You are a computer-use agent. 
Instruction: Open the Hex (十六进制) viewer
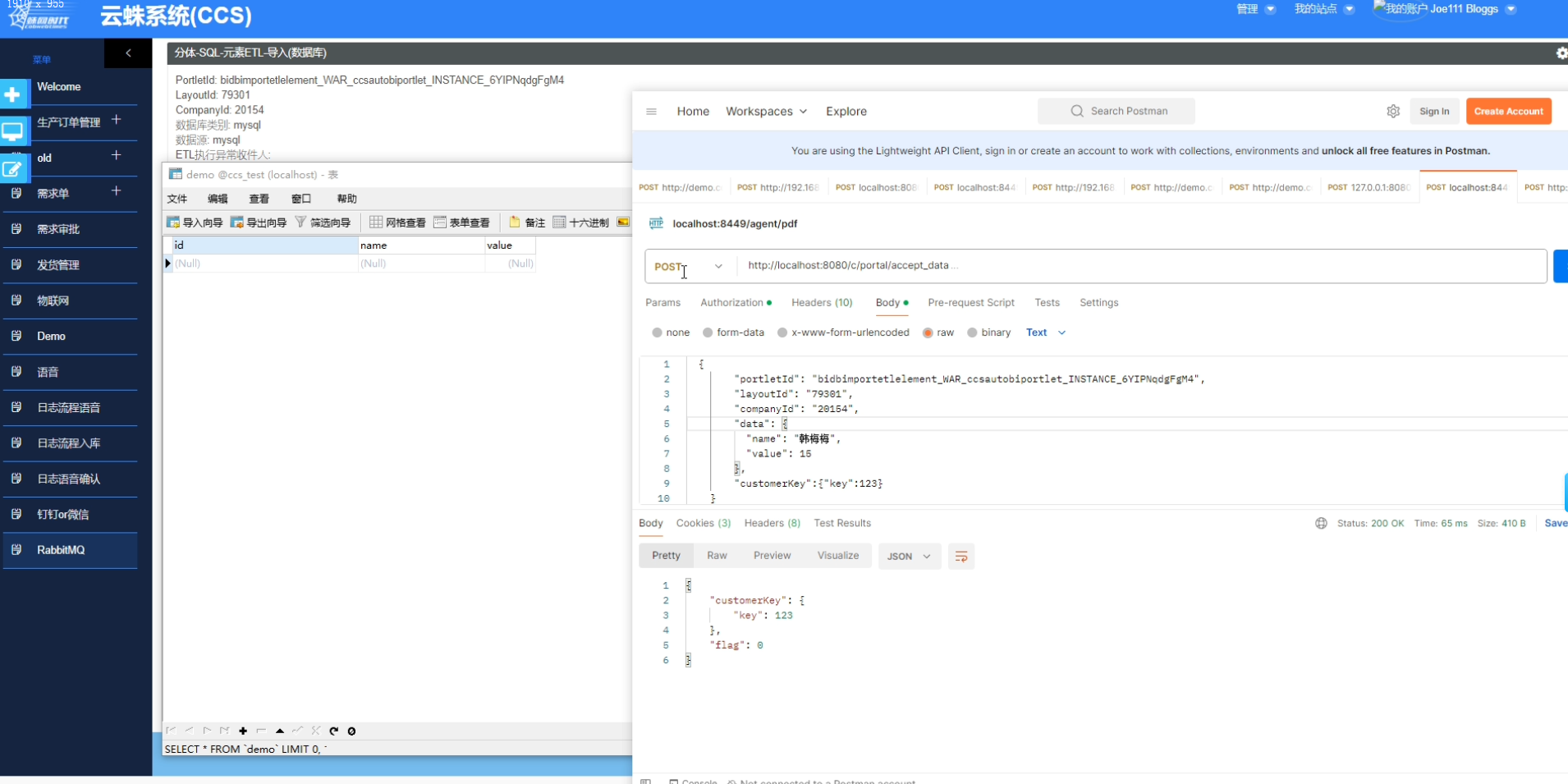coord(581,222)
